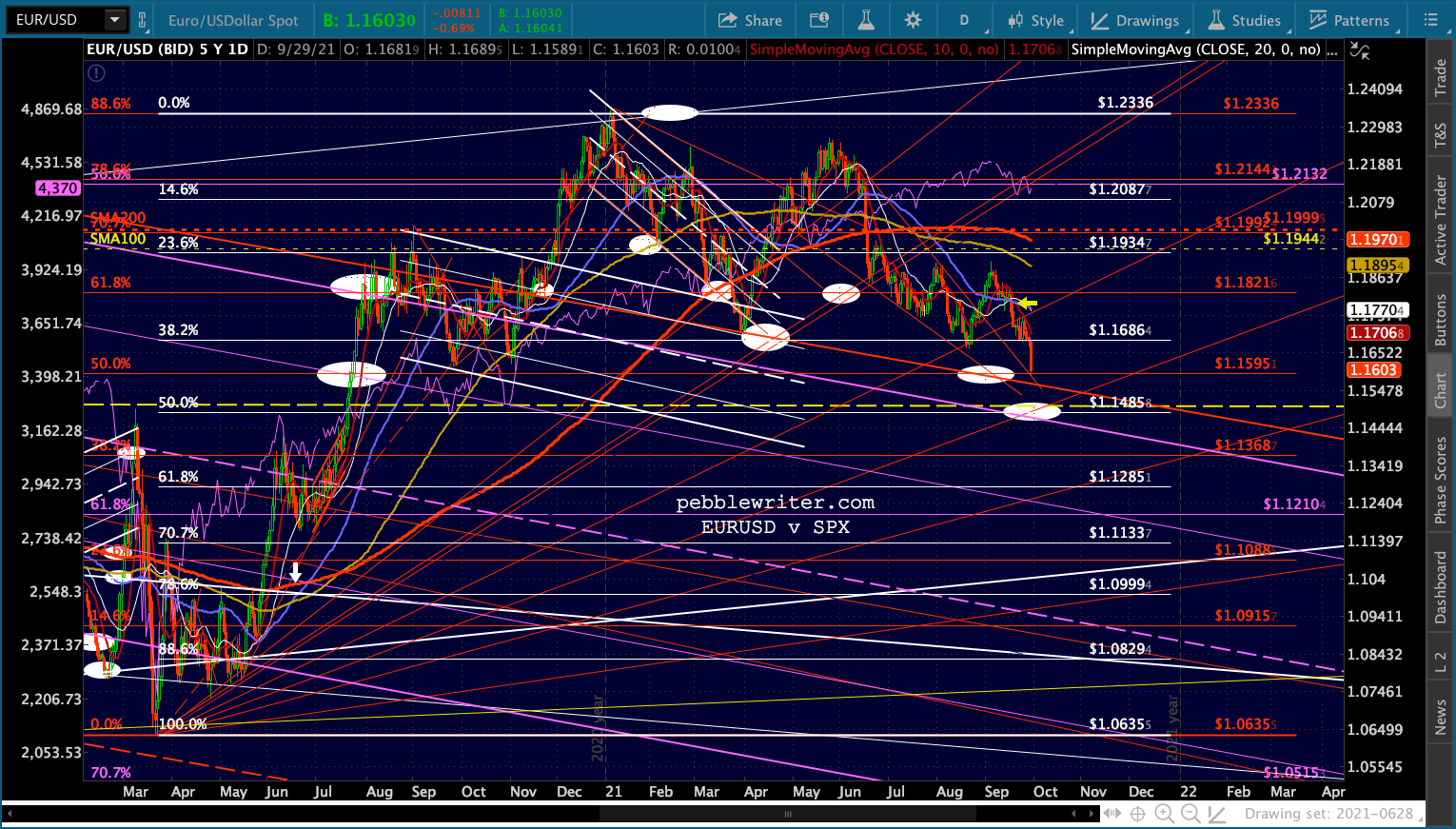Click the 1.1895 yellow price bubble
Screen dimensions: 1456x829
[1376, 266]
